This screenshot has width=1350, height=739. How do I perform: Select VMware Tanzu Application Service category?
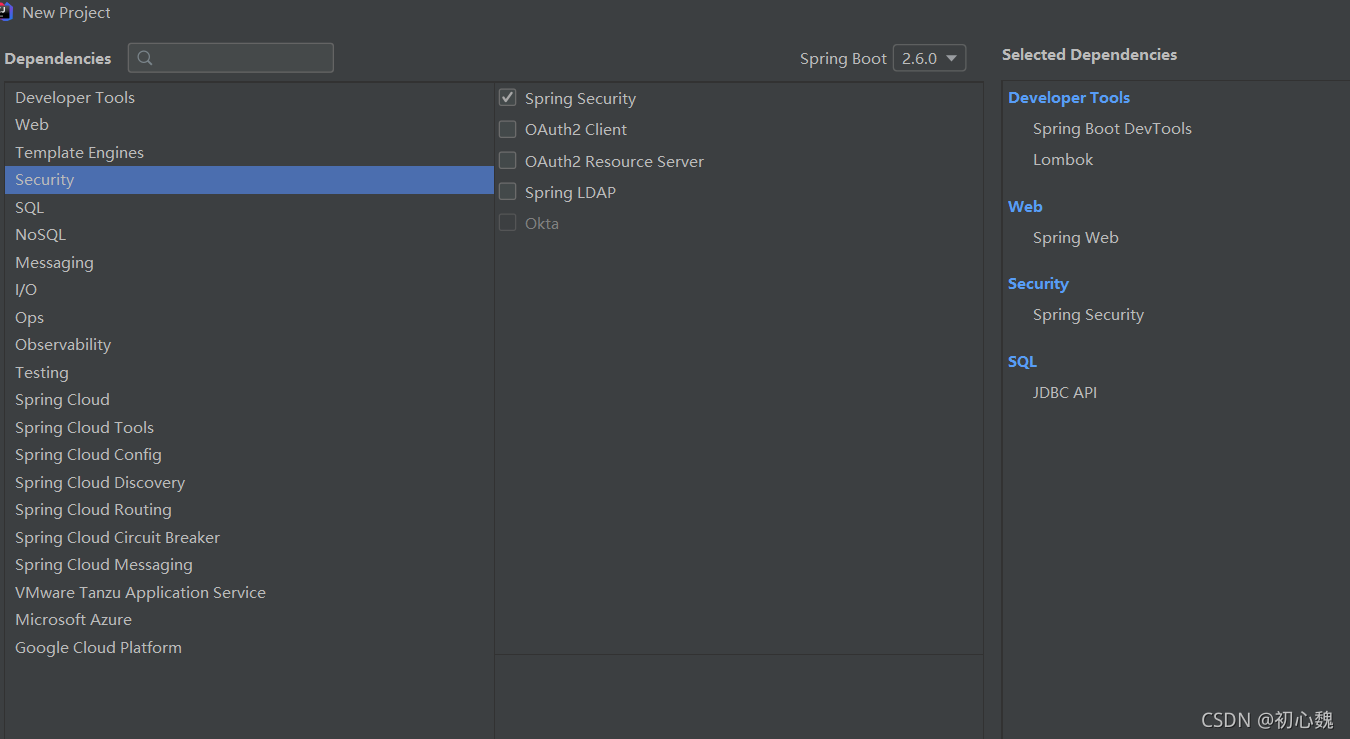pyautogui.click(x=249, y=592)
